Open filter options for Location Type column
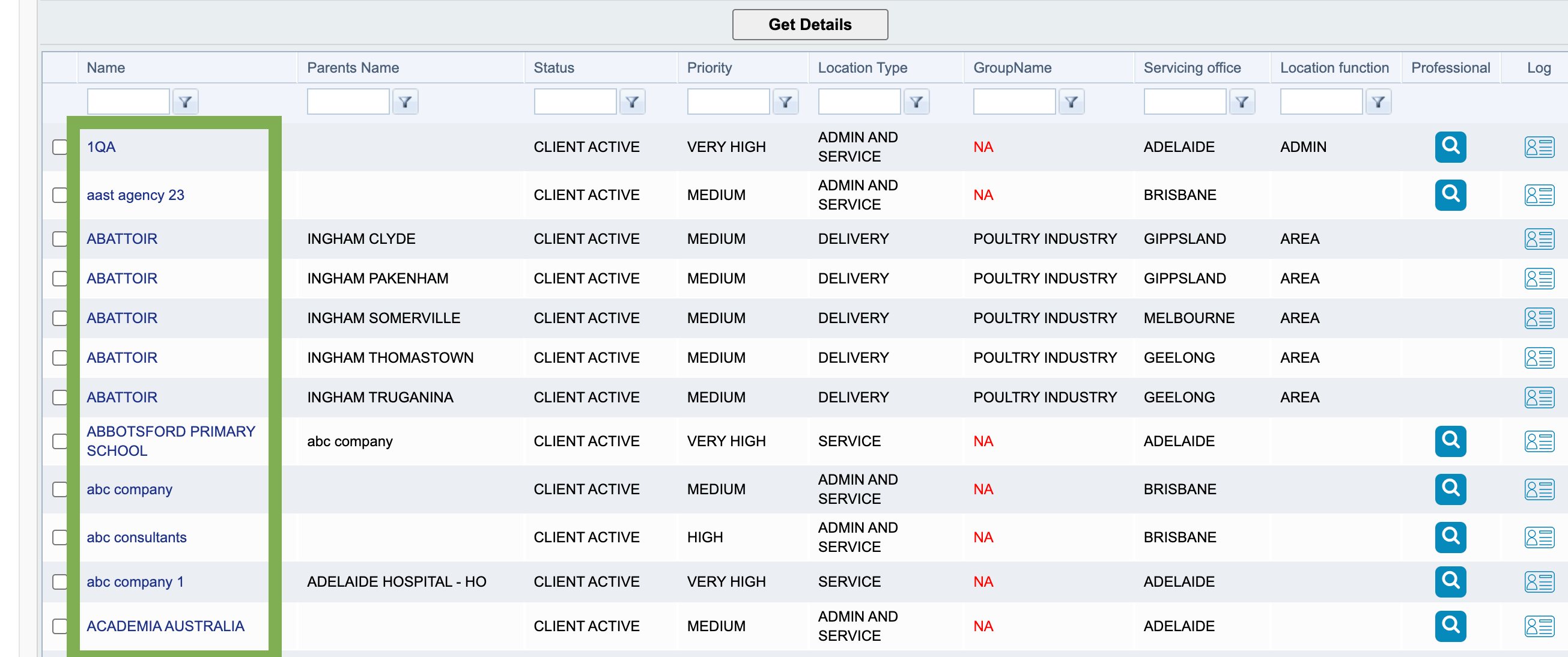1568x657 pixels. 916,101
